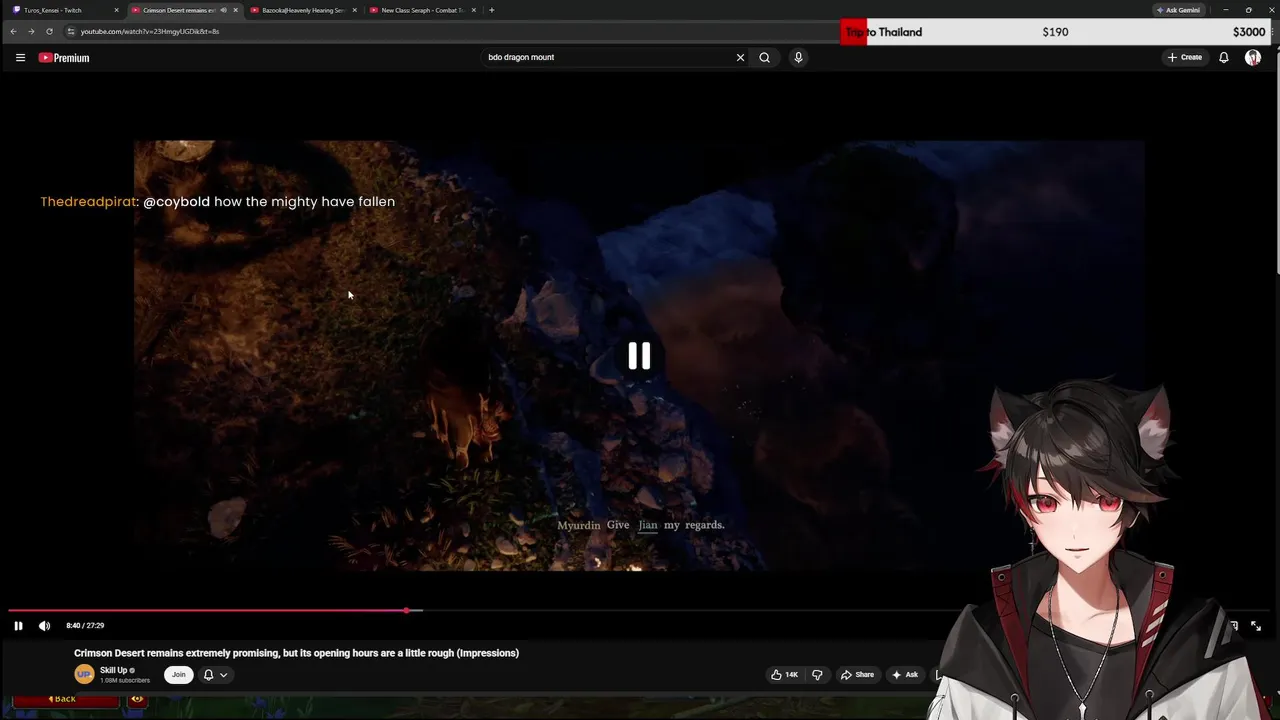Click the eye icon beside Back
1280x720 pixels.
(137, 699)
